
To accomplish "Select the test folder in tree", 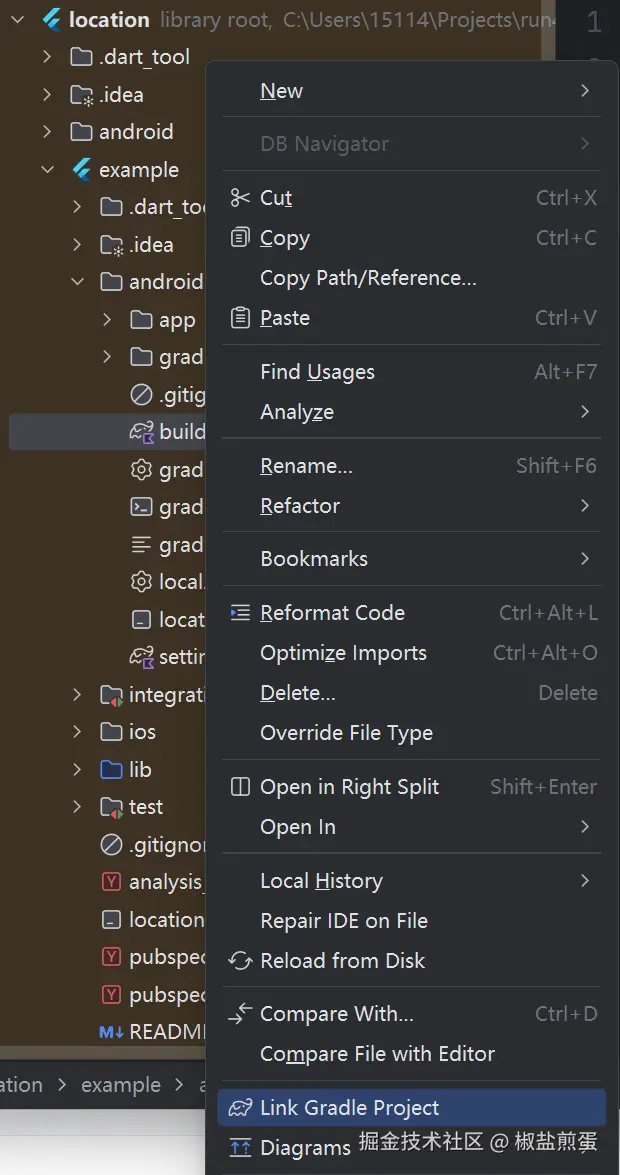I will click(x=145, y=807).
